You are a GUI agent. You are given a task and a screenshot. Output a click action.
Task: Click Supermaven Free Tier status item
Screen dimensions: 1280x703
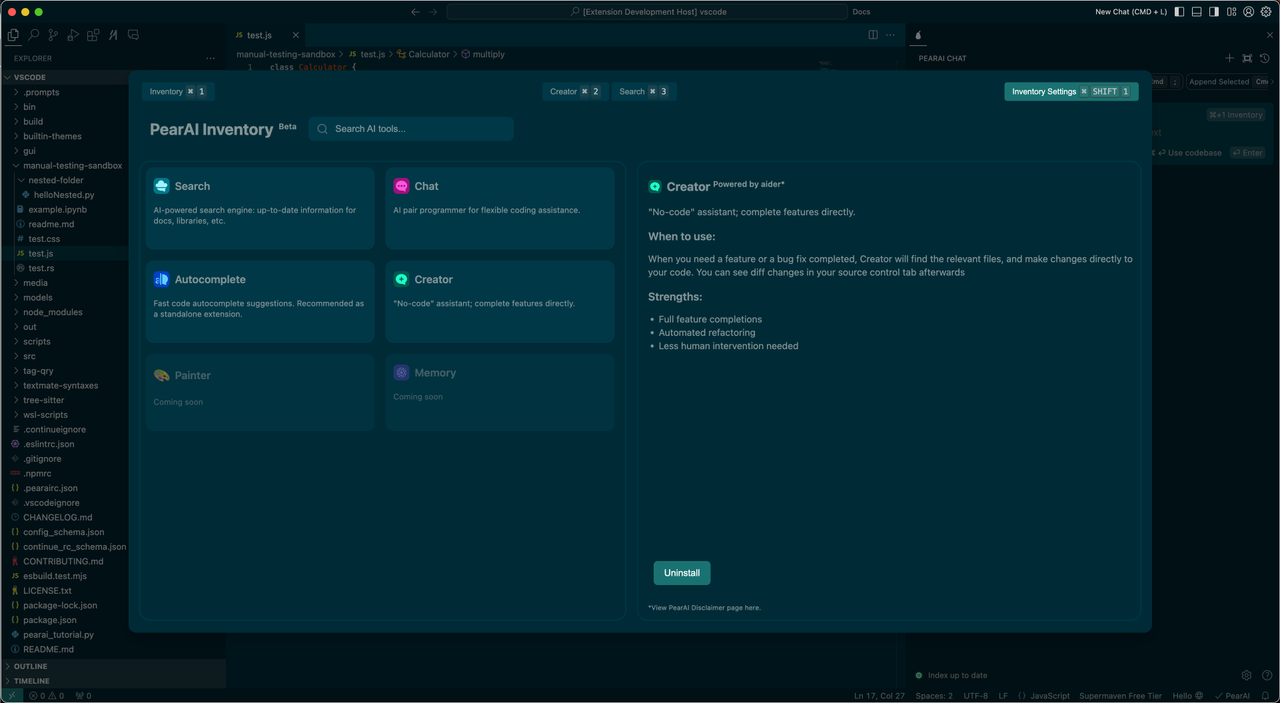(1120, 696)
